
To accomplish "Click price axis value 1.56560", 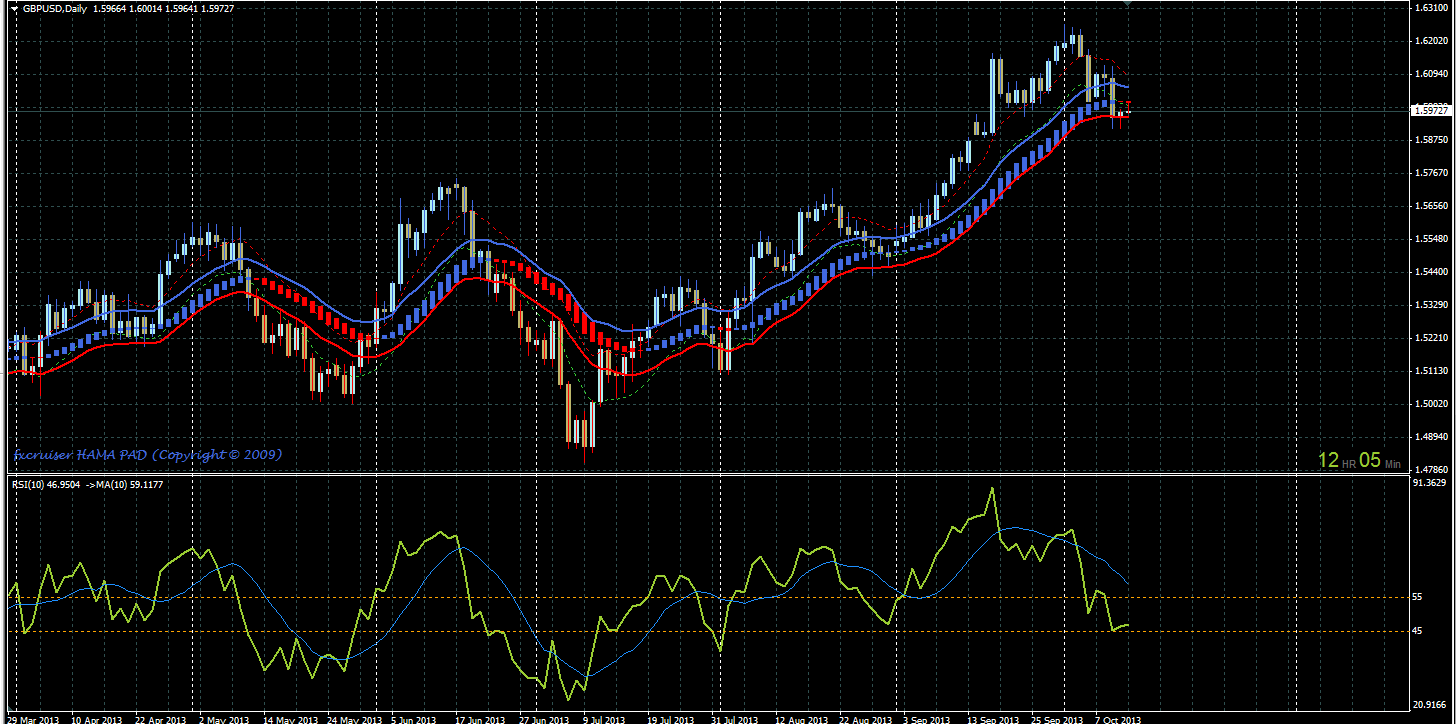I will 1432,206.
